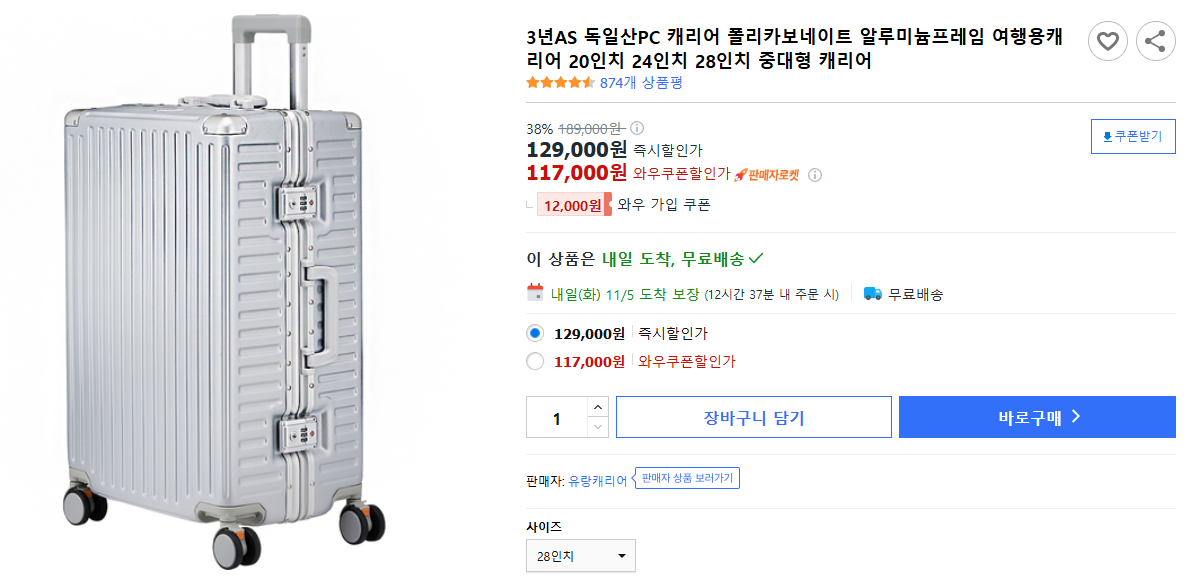Click the heart wishlist icon
The height and width of the screenshot is (587, 1190).
(x=1107, y=41)
